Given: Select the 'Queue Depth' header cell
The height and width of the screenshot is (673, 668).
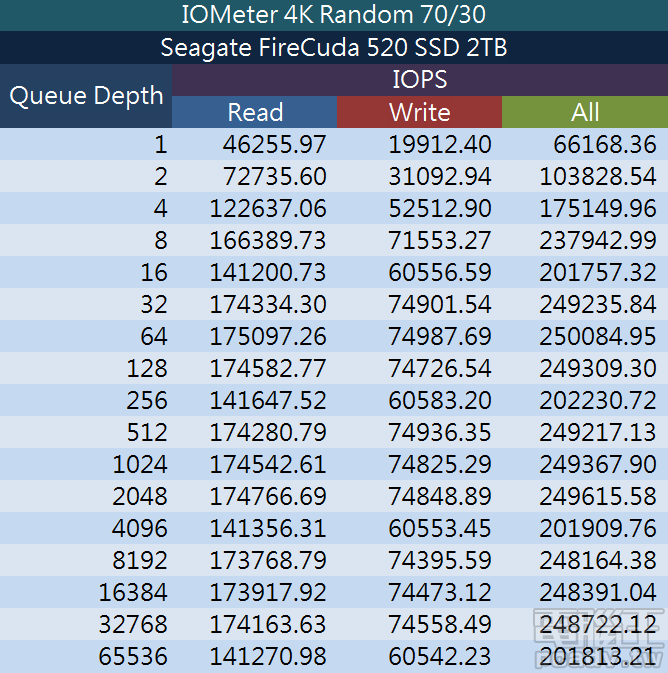Looking at the screenshot, I should [86, 96].
